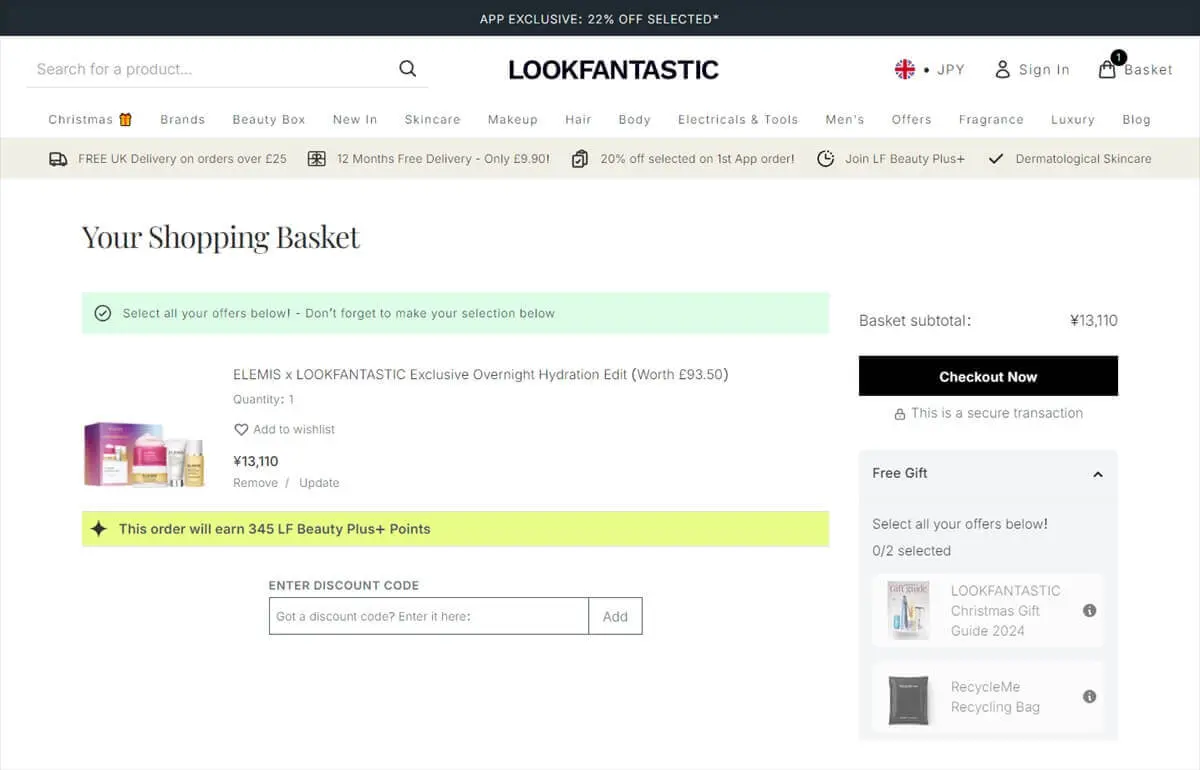The width and height of the screenshot is (1200, 770).
Task: Click the delivery truck icon
Action: 58,159
